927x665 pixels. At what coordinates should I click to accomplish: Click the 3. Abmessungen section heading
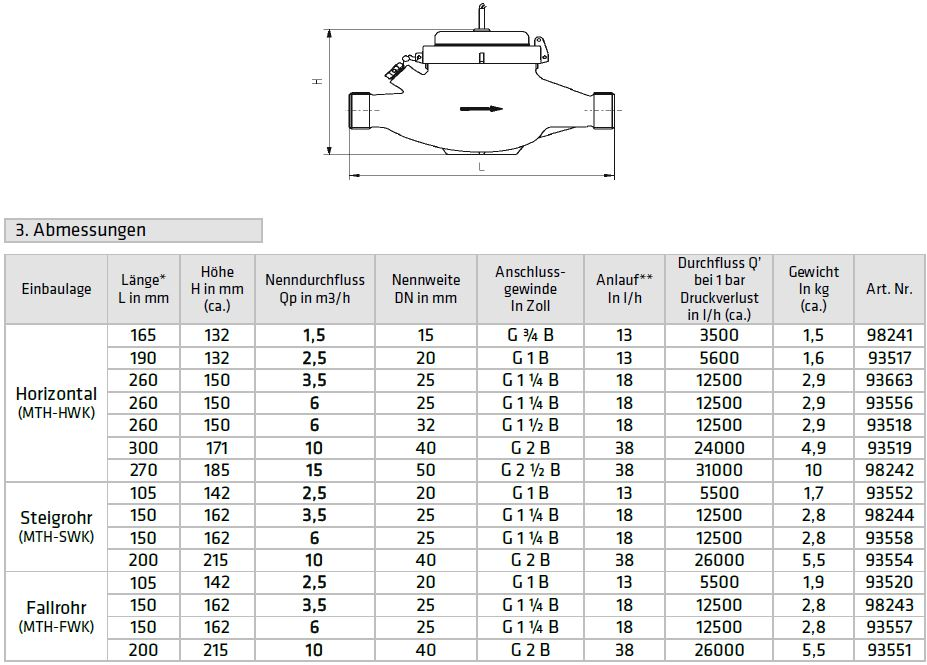[x=80, y=229]
